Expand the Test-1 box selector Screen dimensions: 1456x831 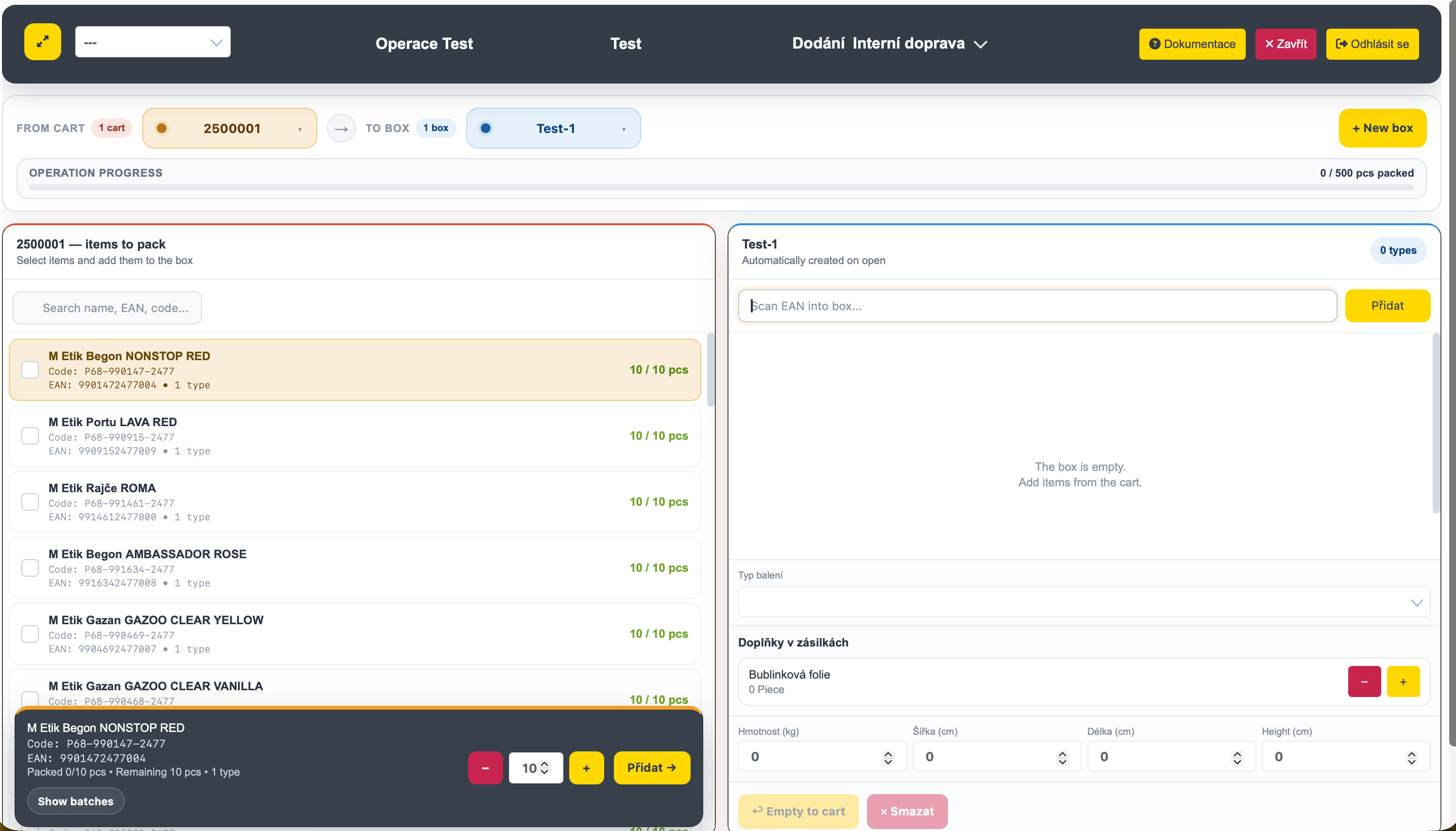[553, 129]
